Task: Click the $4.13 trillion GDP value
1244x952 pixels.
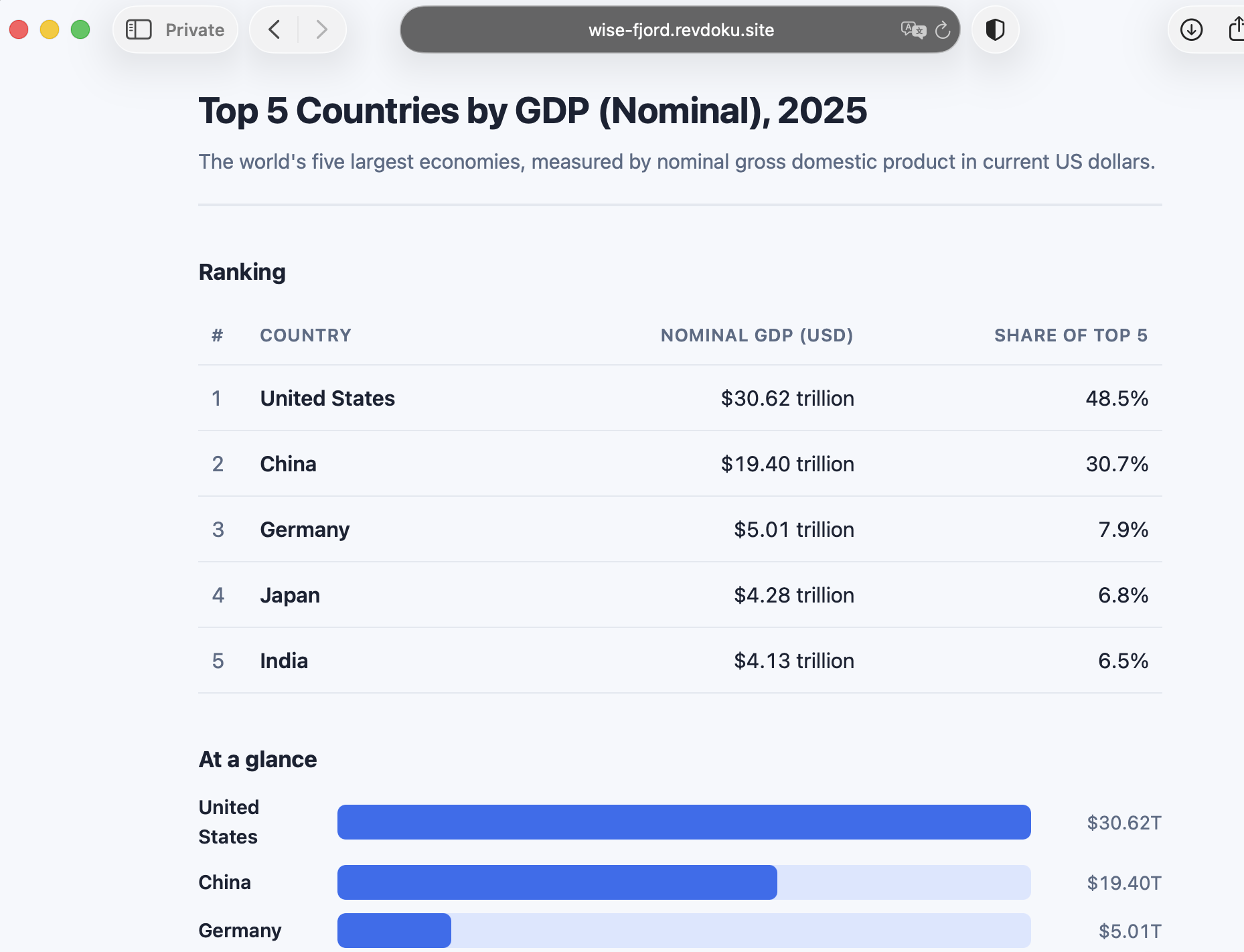Action: 794,661
